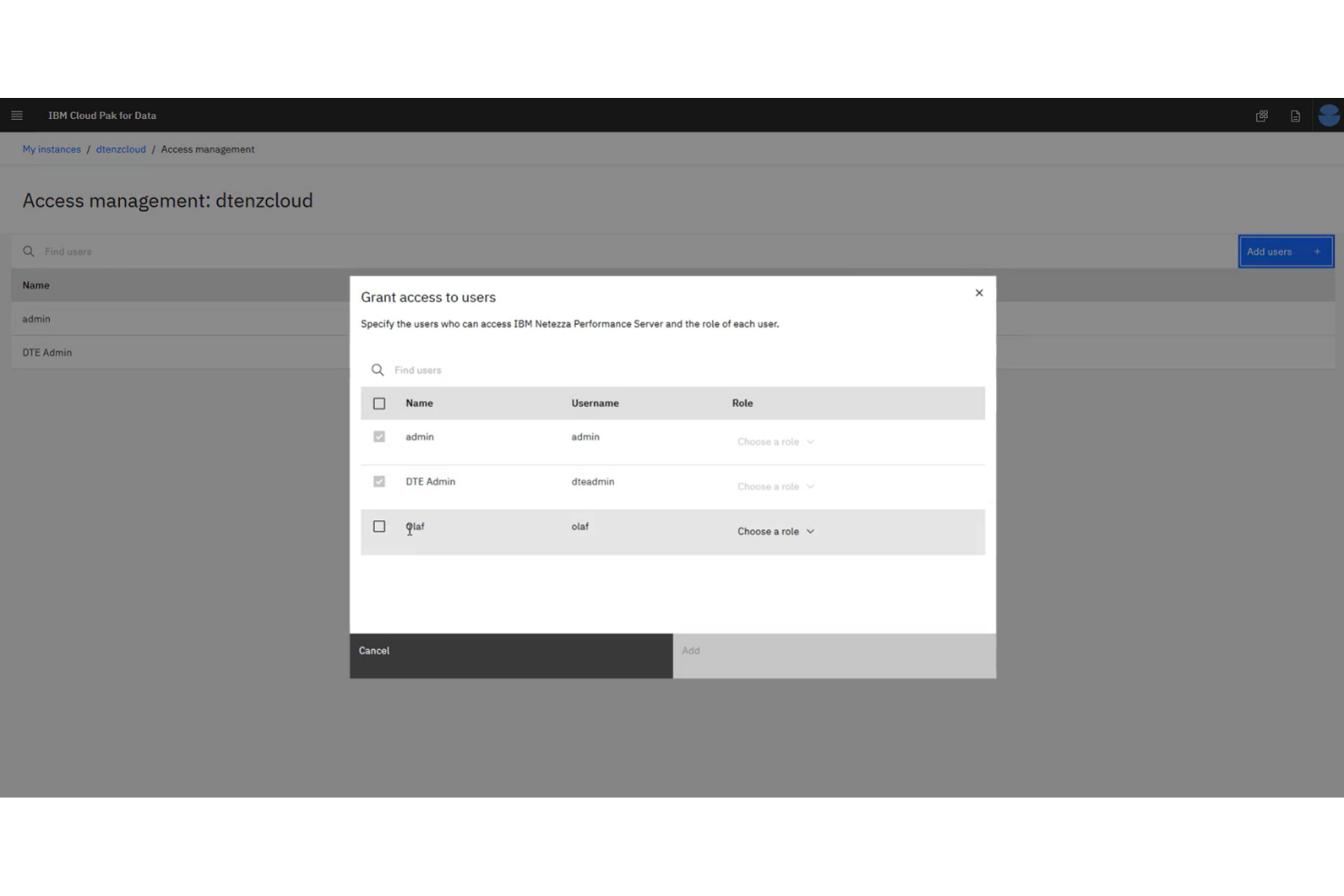This screenshot has width=1344, height=896.
Task: Click the user avatar icon
Action: 1328,115
